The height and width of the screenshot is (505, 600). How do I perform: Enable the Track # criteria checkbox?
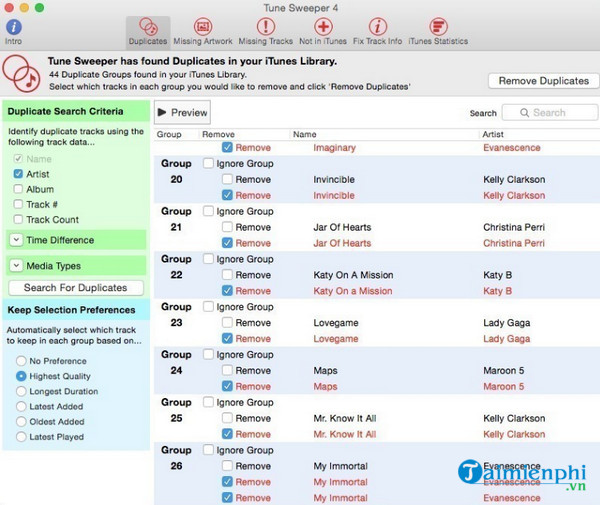click(18, 204)
